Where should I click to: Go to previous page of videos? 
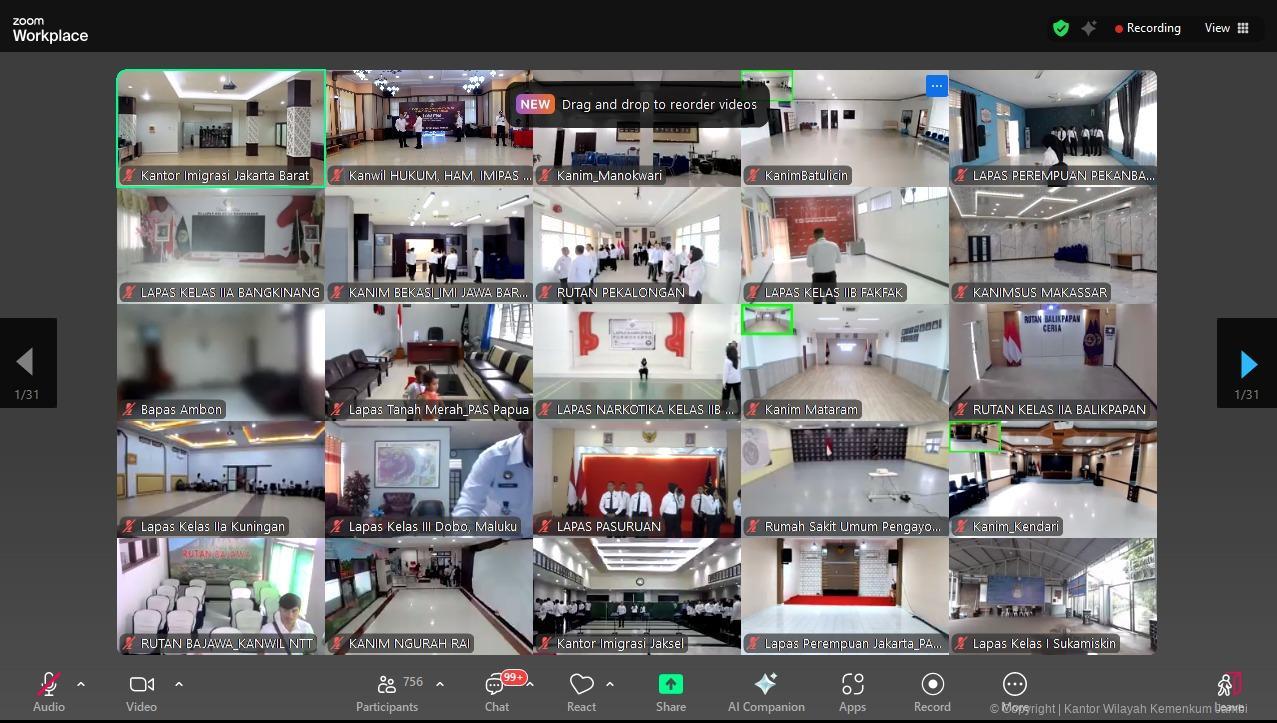[27, 363]
